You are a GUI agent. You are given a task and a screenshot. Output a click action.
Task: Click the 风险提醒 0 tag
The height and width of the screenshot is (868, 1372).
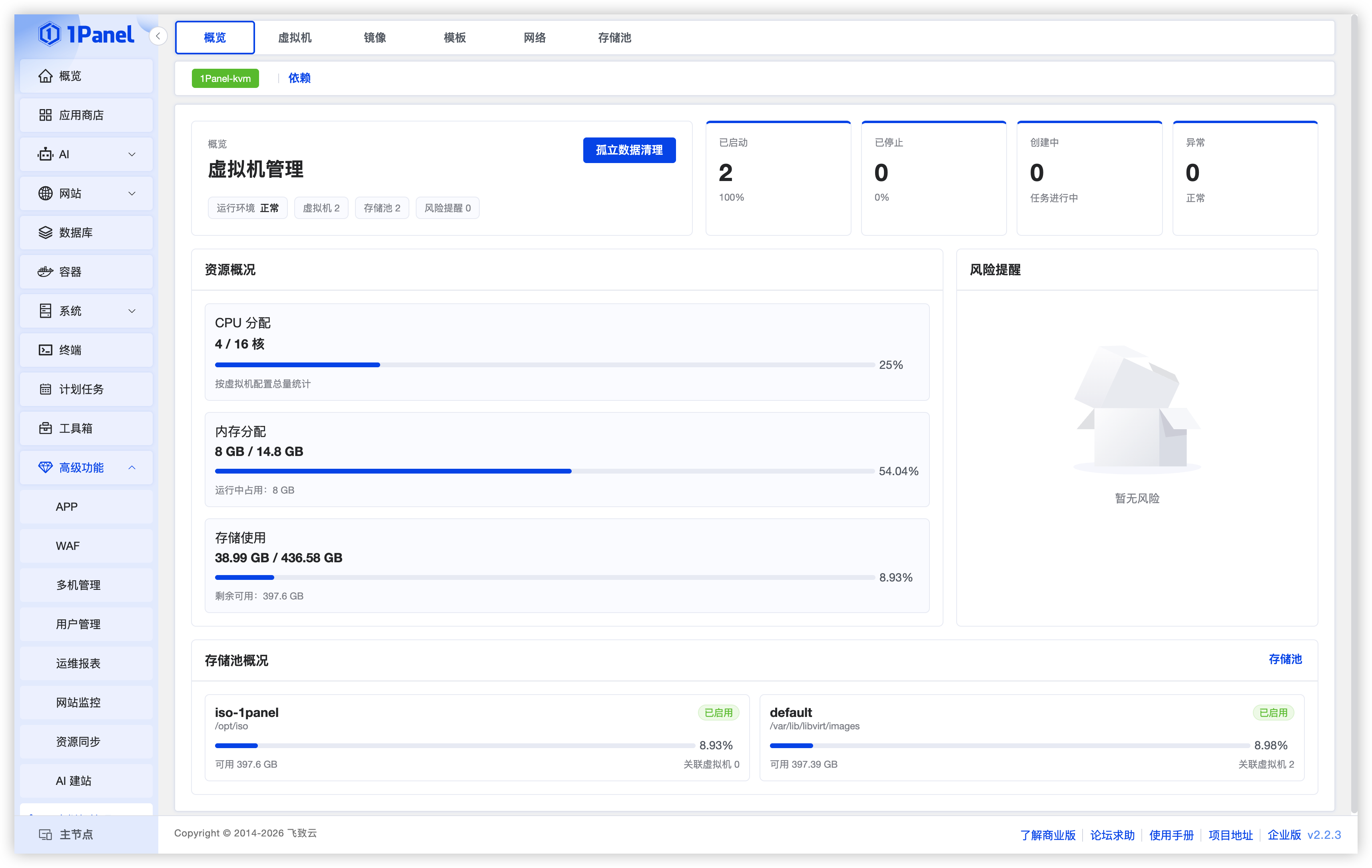click(x=447, y=208)
